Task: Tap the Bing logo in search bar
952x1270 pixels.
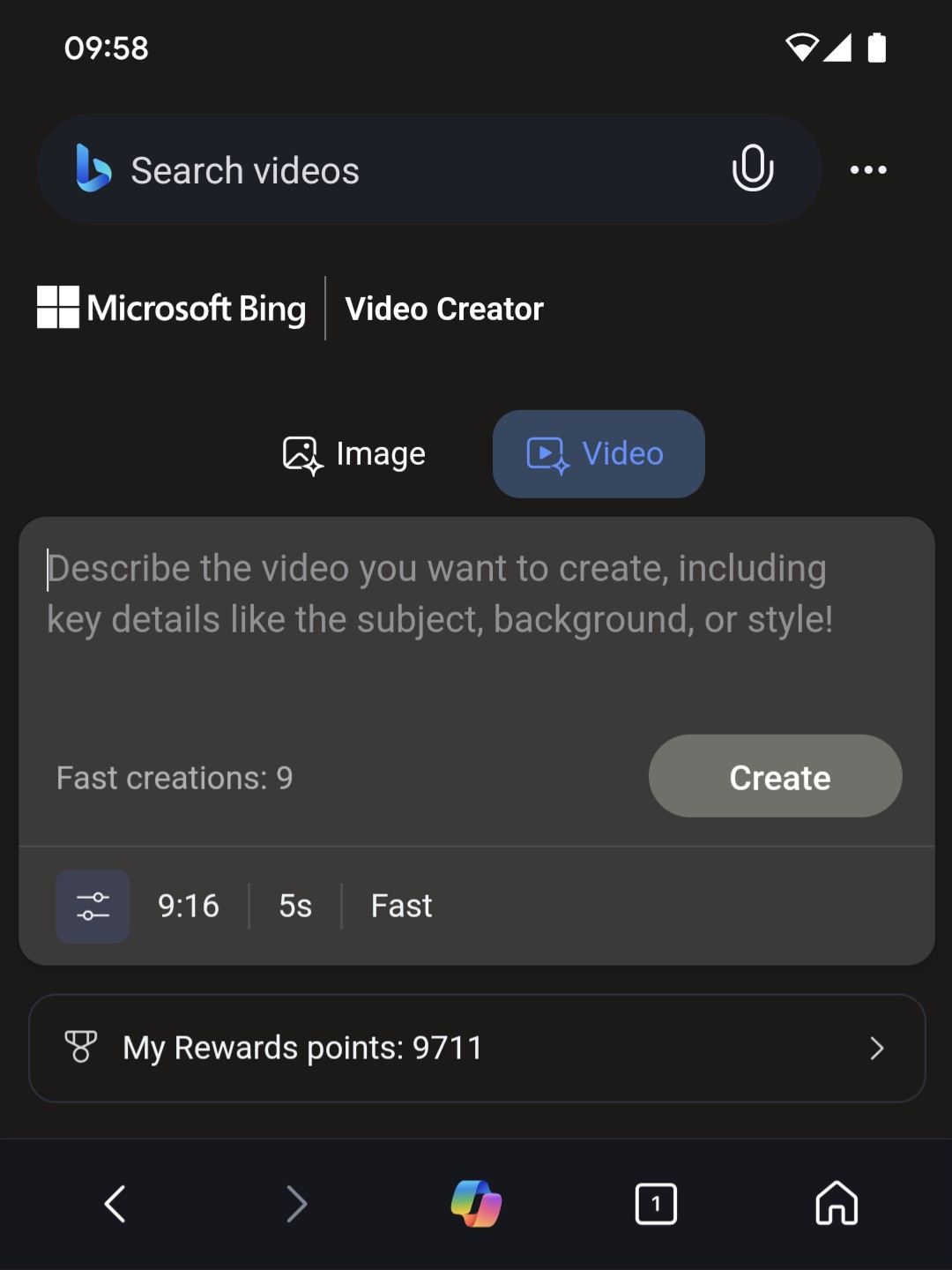Action: pos(93,168)
